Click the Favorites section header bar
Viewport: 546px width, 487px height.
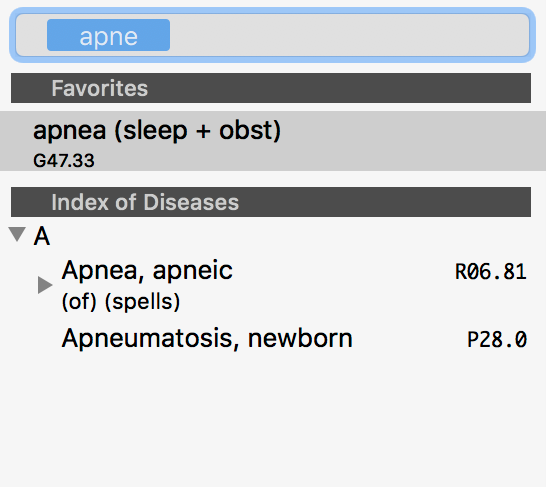[x=271, y=88]
